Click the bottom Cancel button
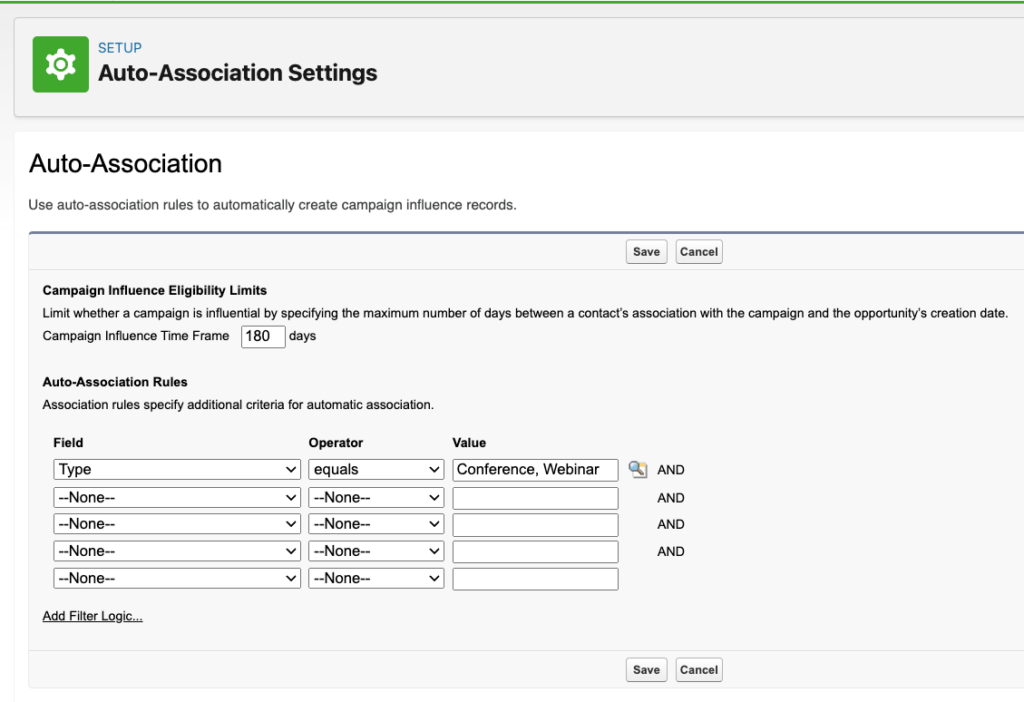Screen dimensions: 1024x702 point(698,670)
